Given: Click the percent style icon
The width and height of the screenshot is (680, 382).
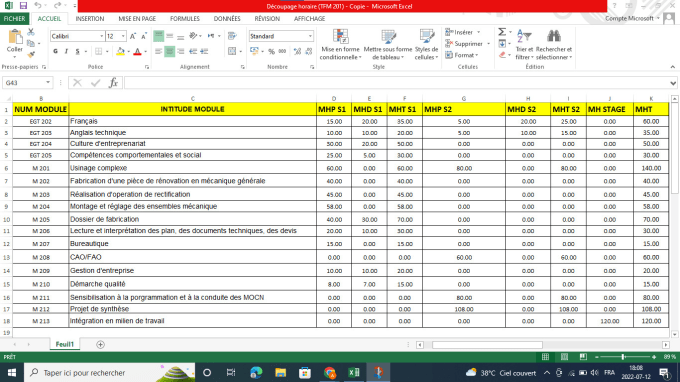Looking at the screenshot, I should [271, 52].
